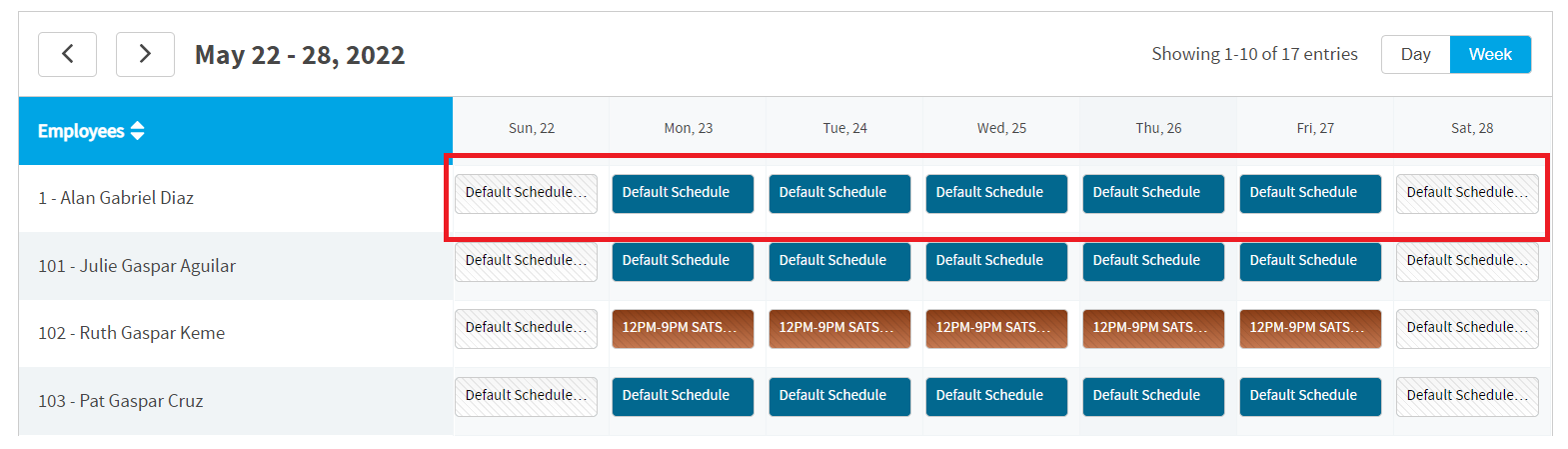
Task: Open Julie Gaspar Aguilar Tuesday Default Schedule
Action: point(839,261)
